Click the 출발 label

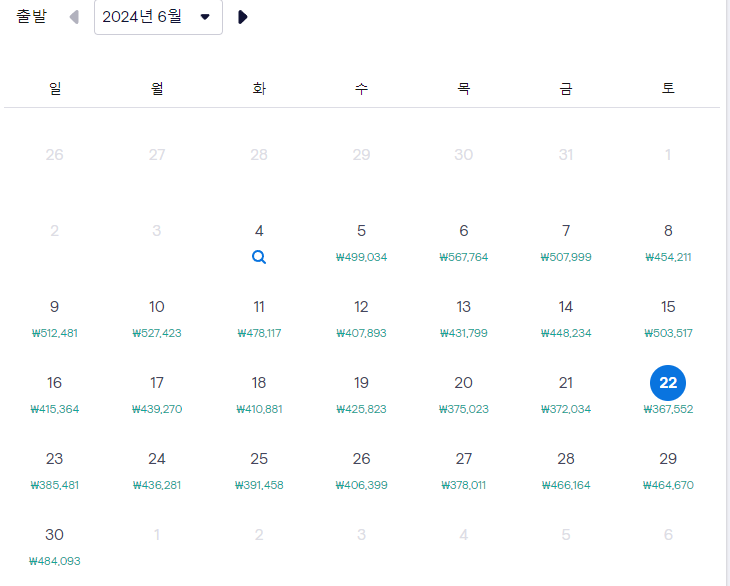(31, 16)
